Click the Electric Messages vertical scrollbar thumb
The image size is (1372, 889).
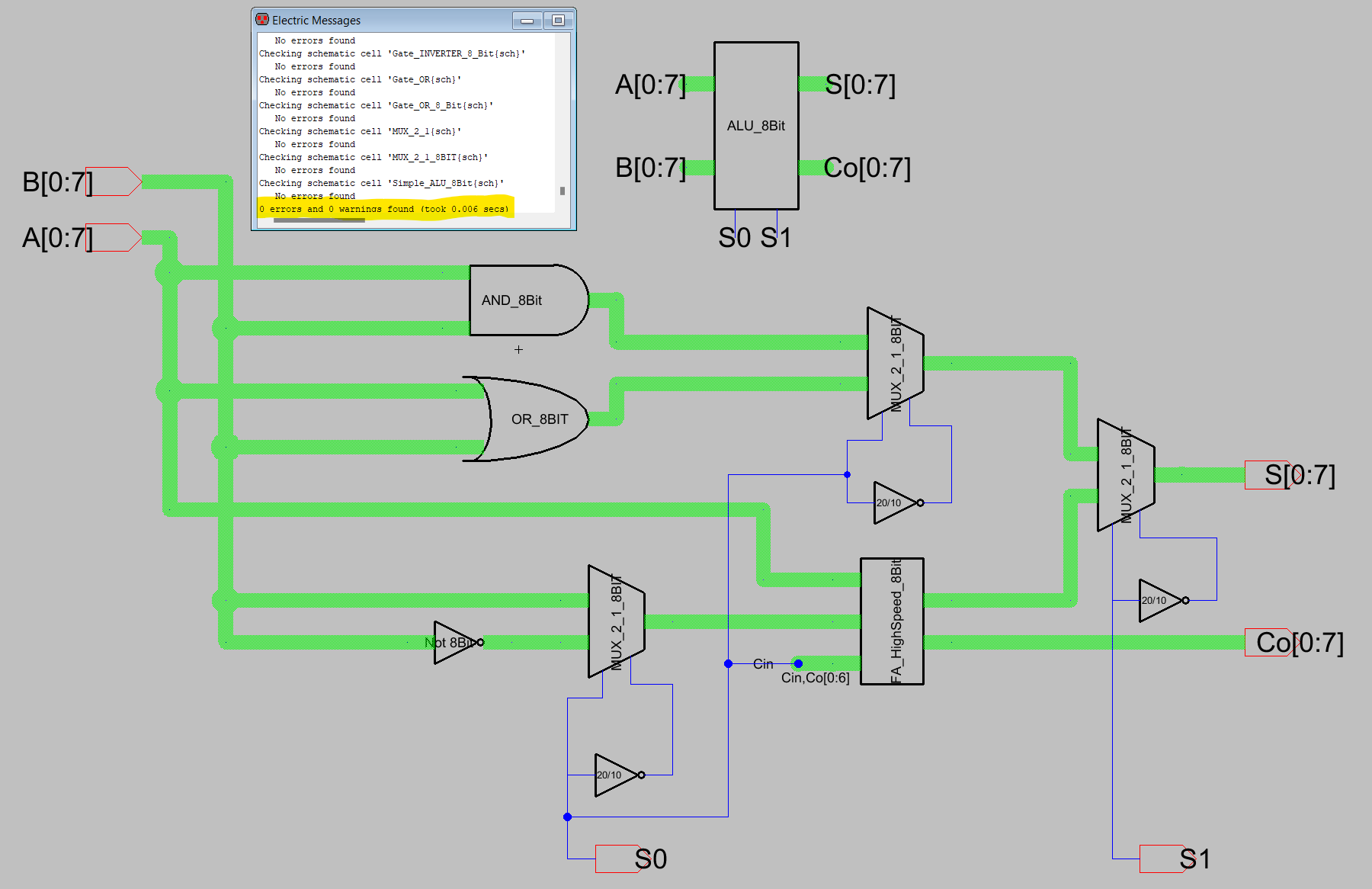tap(563, 191)
